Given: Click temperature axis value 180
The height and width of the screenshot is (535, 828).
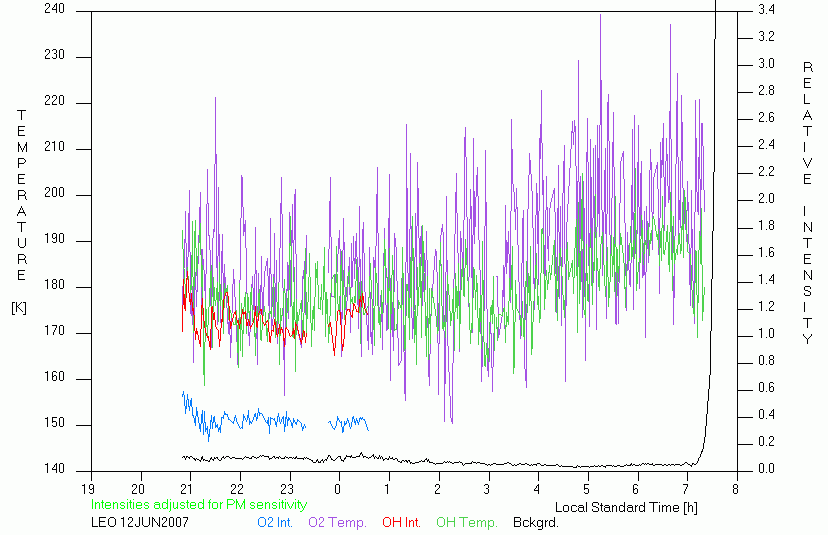Looking at the screenshot, I should click(54, 285).
